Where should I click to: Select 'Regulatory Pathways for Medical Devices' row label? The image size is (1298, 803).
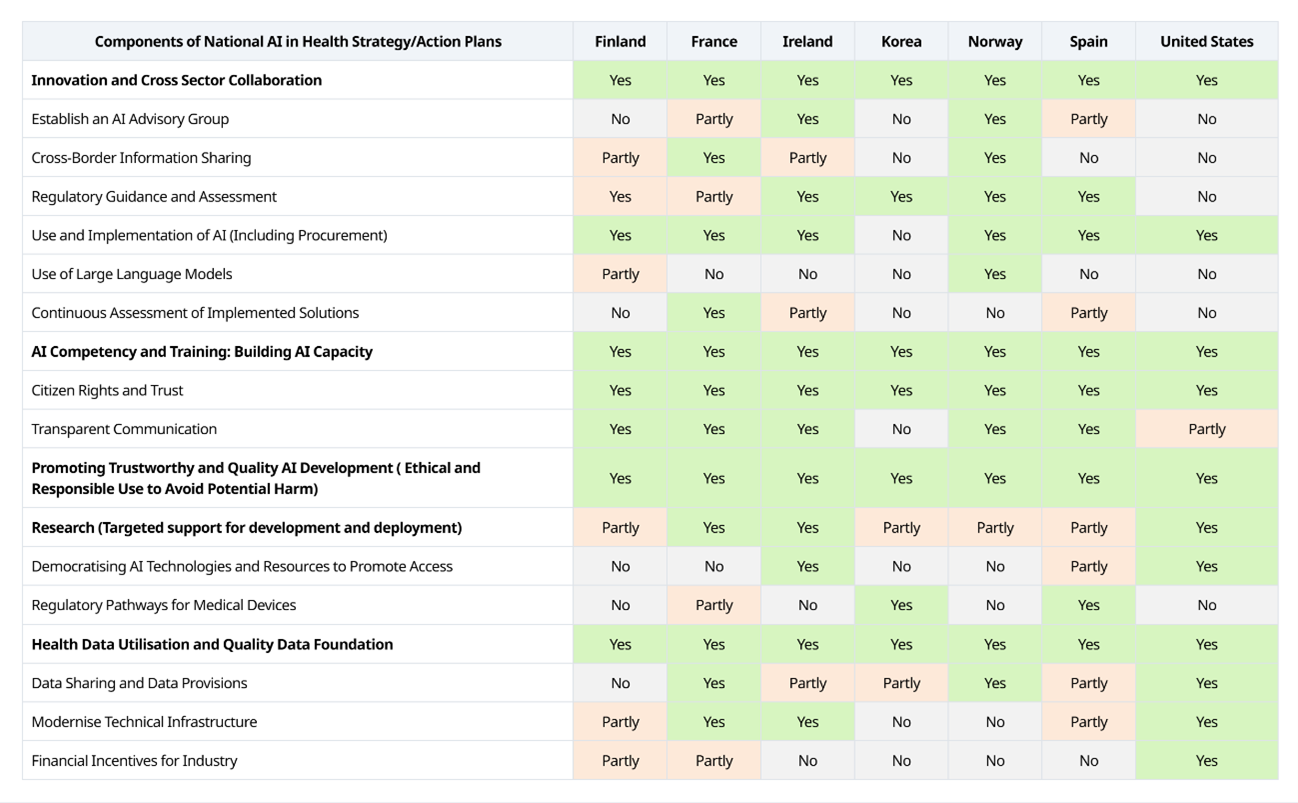[163, 605]
